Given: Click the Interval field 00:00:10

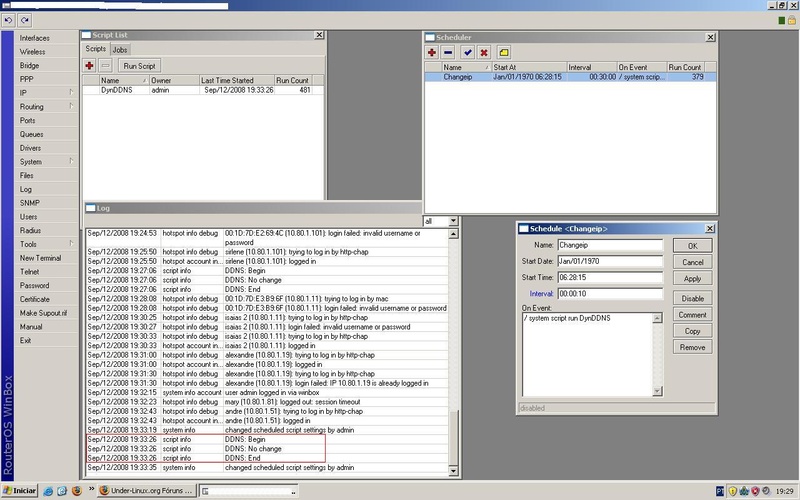Looking at the screenshot, I should pos(610,294).
